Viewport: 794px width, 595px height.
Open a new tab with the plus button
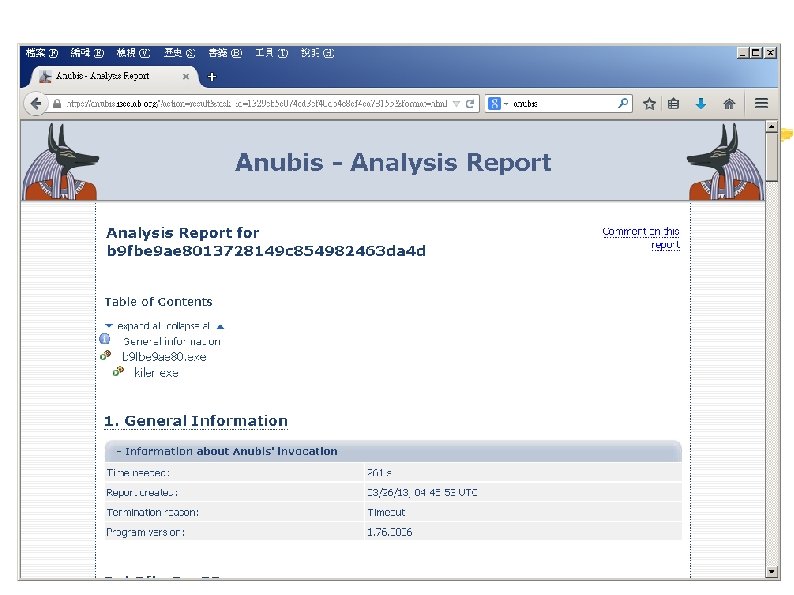[212, 76]
